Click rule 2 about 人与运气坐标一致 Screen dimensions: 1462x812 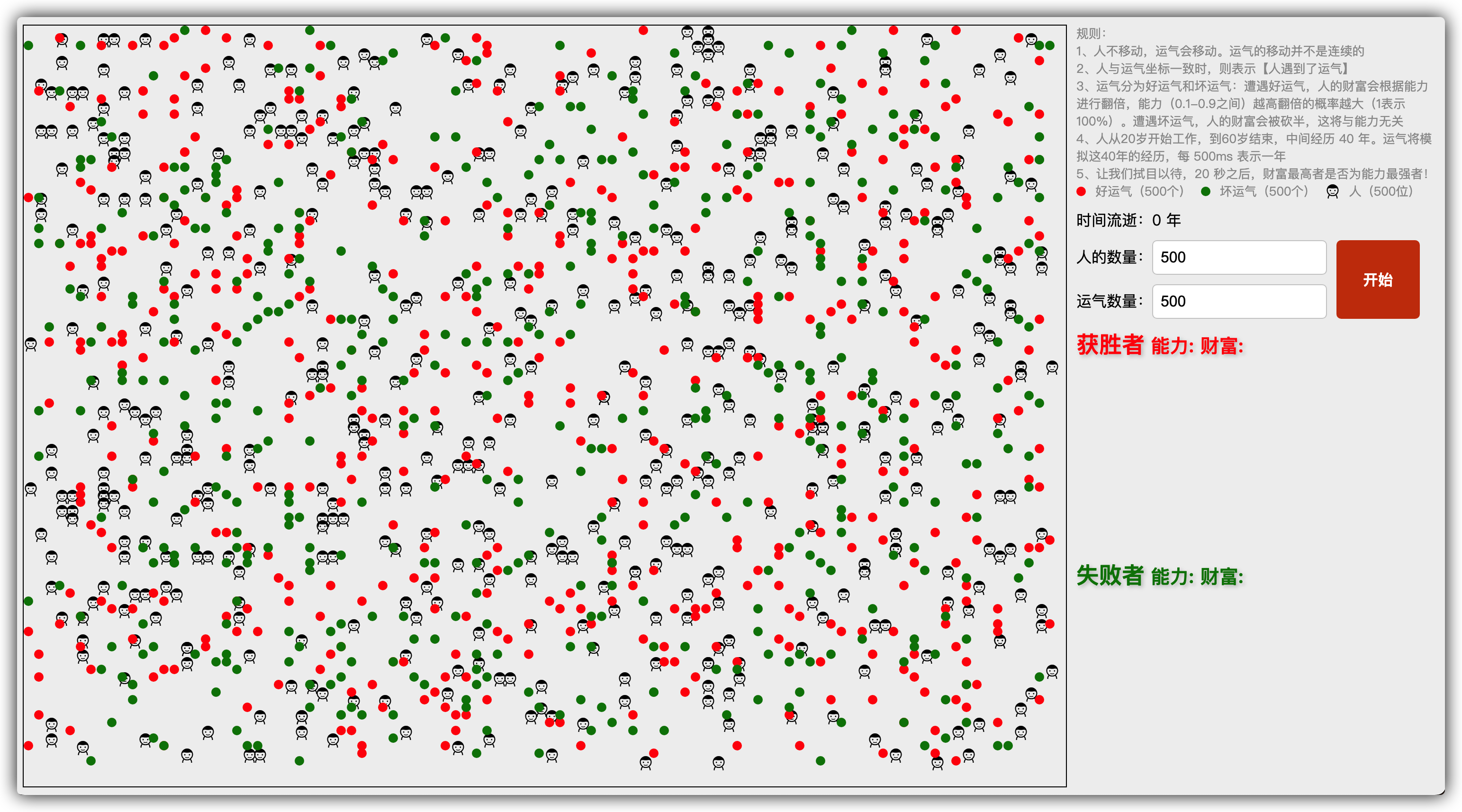(1213, 69)
